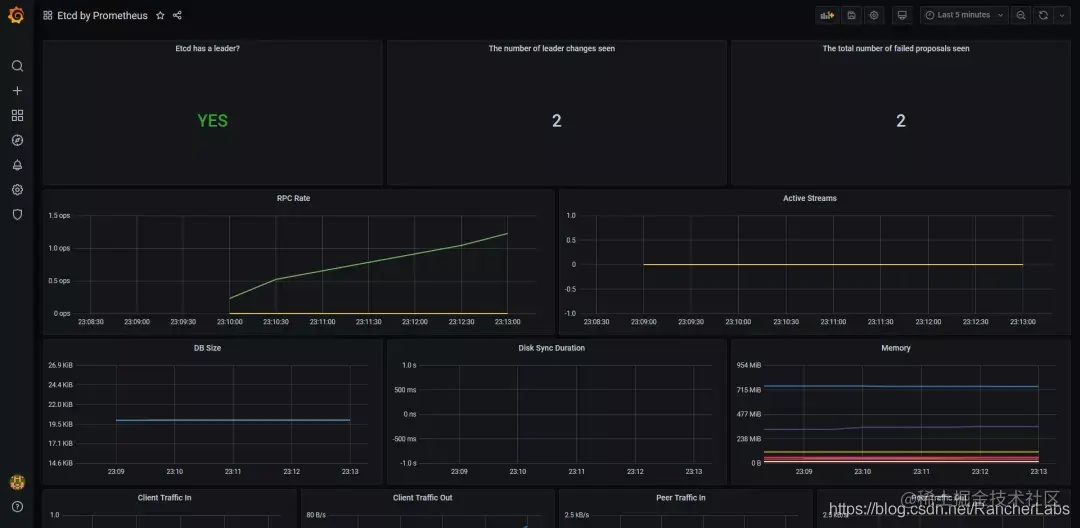1080x528 pixels.
Task: Click the 1.5 ops axis label
Action: [59, 215]
